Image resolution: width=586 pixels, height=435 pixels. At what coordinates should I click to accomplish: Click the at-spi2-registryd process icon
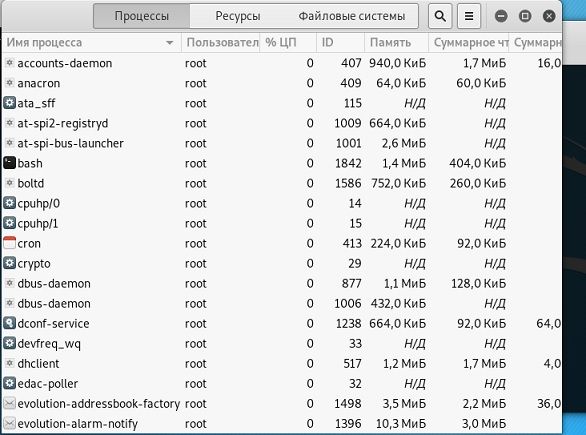coord(10,123)
